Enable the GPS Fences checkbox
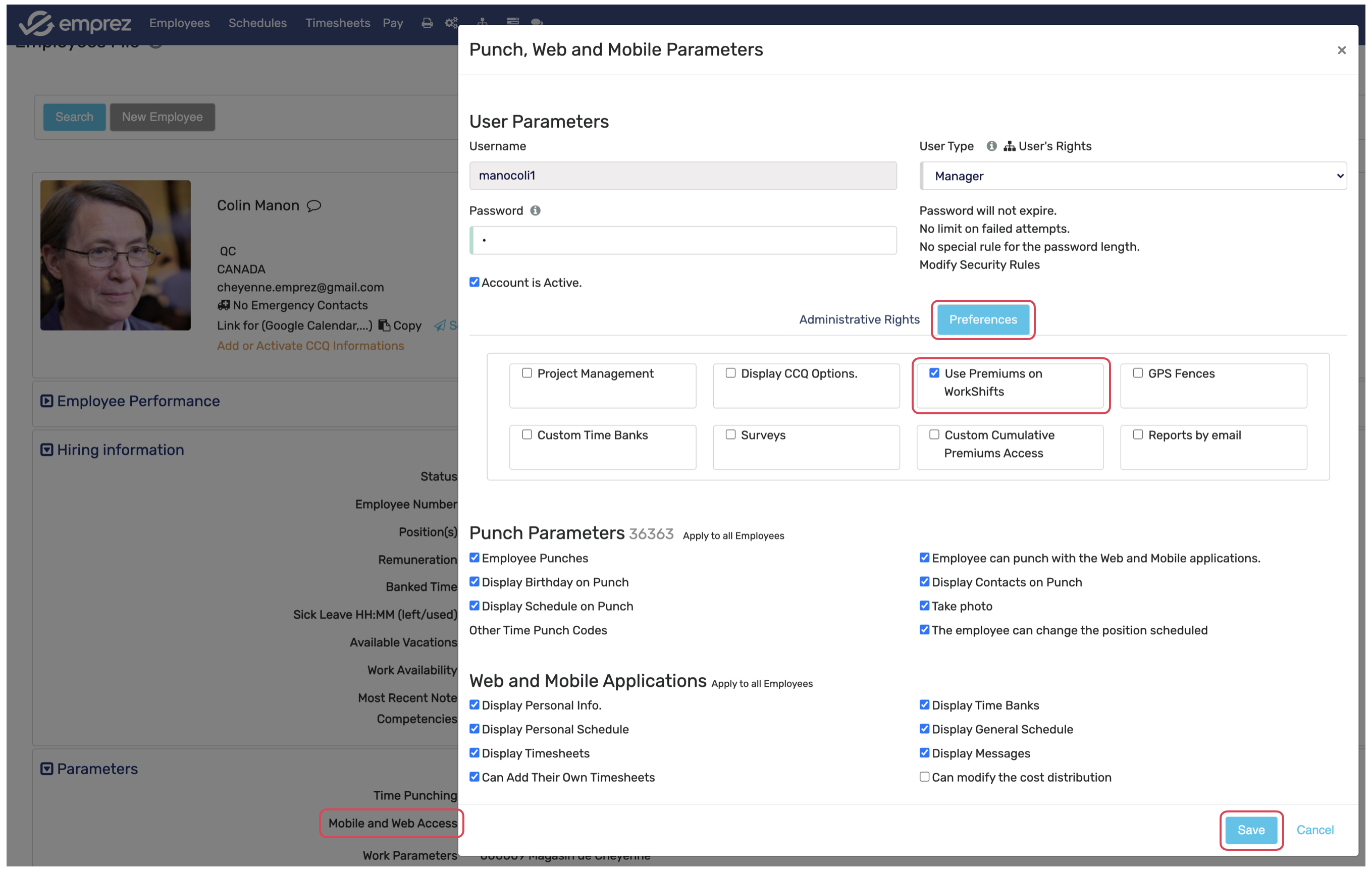The width and height of the screenshot is (1372, 873). tap(1138, 373)
